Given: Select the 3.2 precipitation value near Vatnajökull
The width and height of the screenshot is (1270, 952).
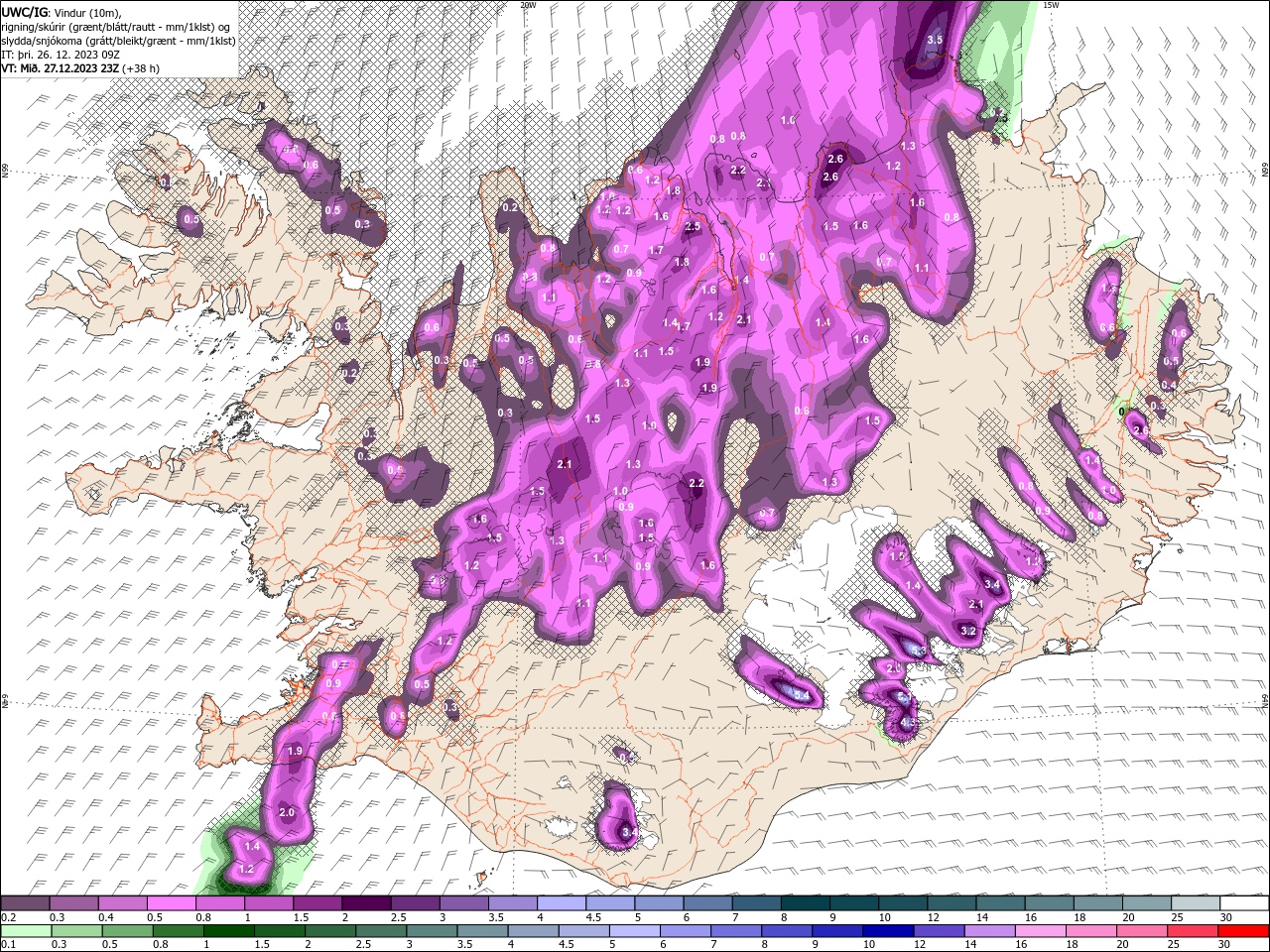Looking at the screenshot, I should coord(969,631).
